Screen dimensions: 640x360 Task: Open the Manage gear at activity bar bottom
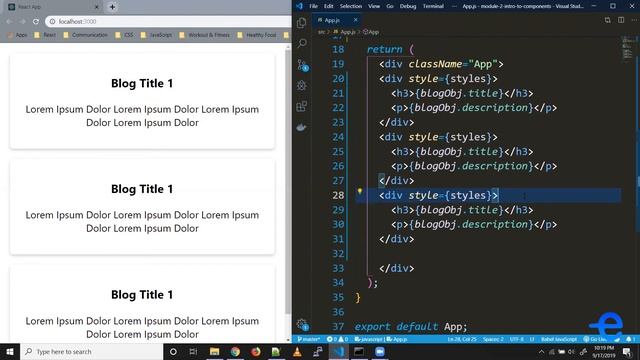tap(302, 324)
